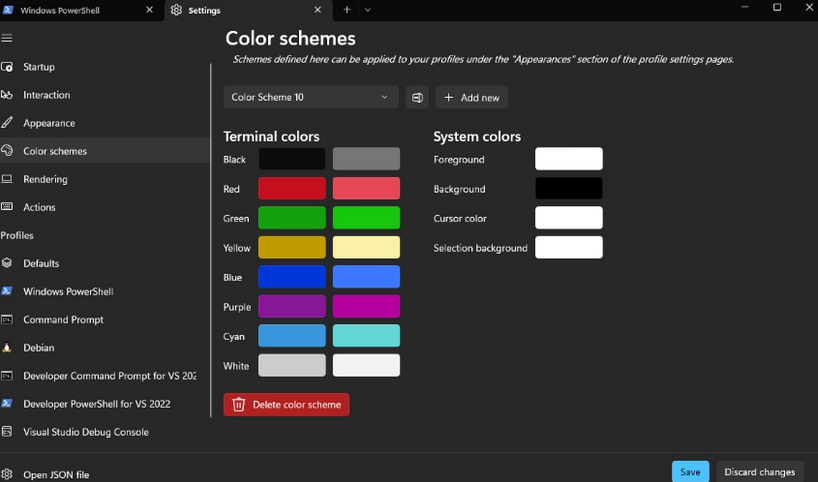The height and width of the screenshot is (482, 818).
Task: Click the Rendering monitor icon
Action: pos(7,179)
